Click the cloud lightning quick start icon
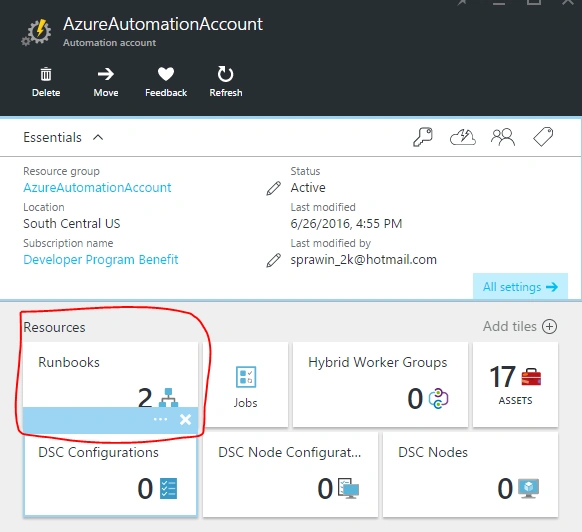 [x=462, y=137]
